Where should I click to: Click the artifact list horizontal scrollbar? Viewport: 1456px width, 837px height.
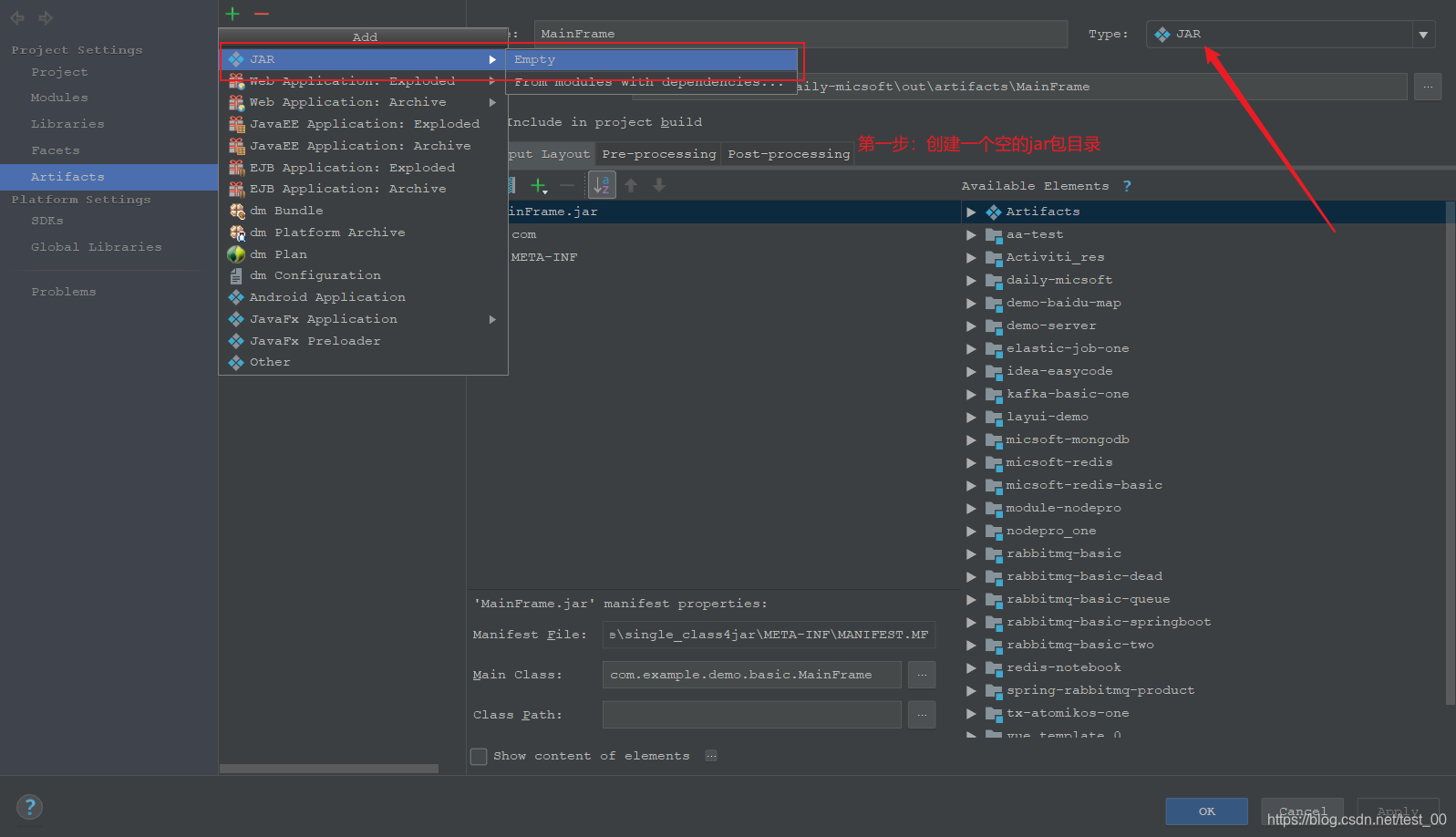[x=329, y=769]
